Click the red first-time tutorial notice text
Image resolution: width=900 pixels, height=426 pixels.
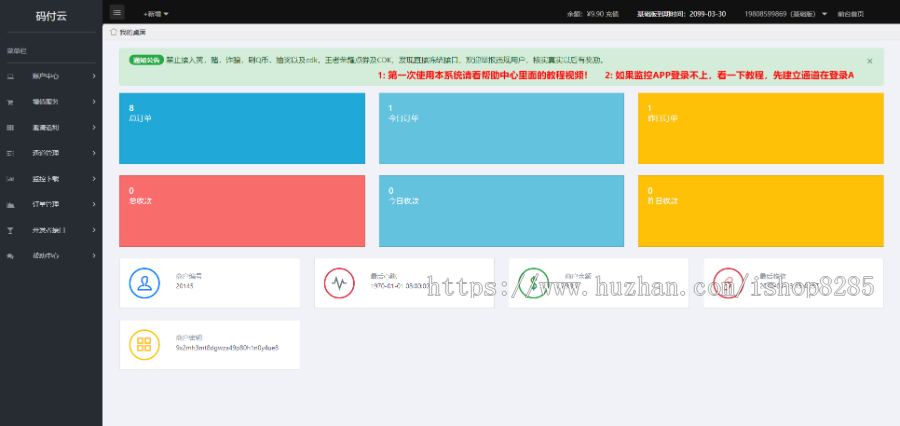point(483,75)
